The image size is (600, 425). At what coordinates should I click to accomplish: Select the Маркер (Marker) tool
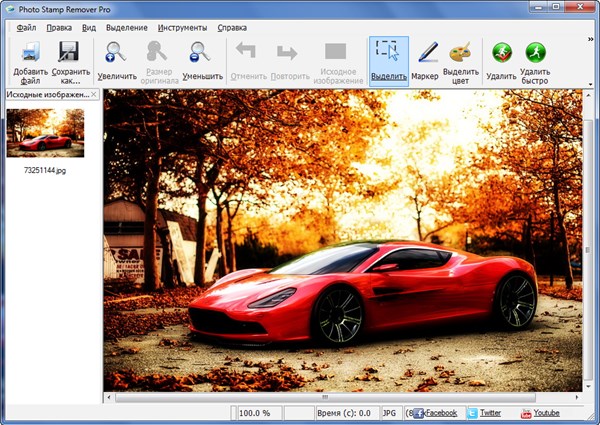coord(426,53)
